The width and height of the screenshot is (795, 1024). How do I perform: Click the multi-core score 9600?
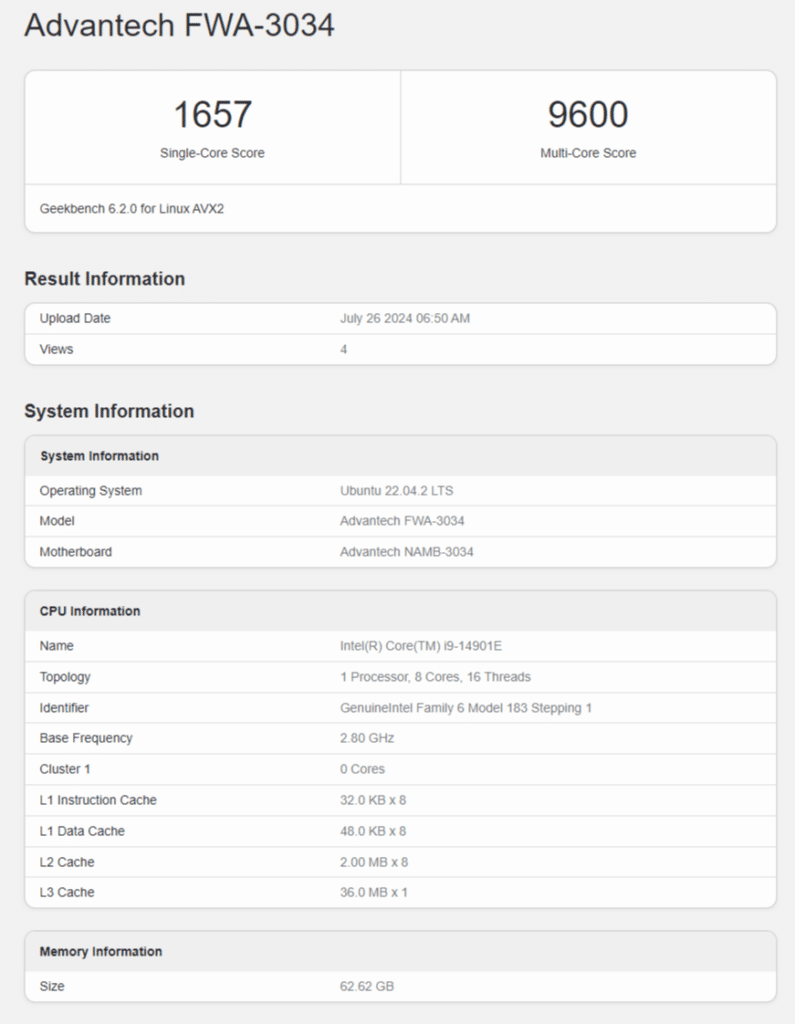[x=588, y=114]
